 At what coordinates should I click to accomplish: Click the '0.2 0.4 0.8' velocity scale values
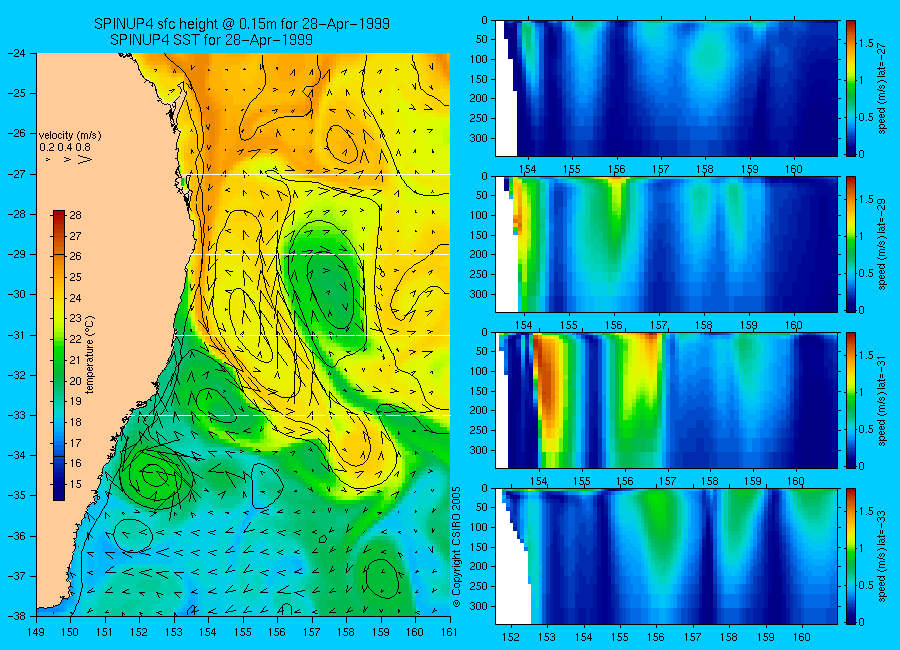tap(65, 147)
